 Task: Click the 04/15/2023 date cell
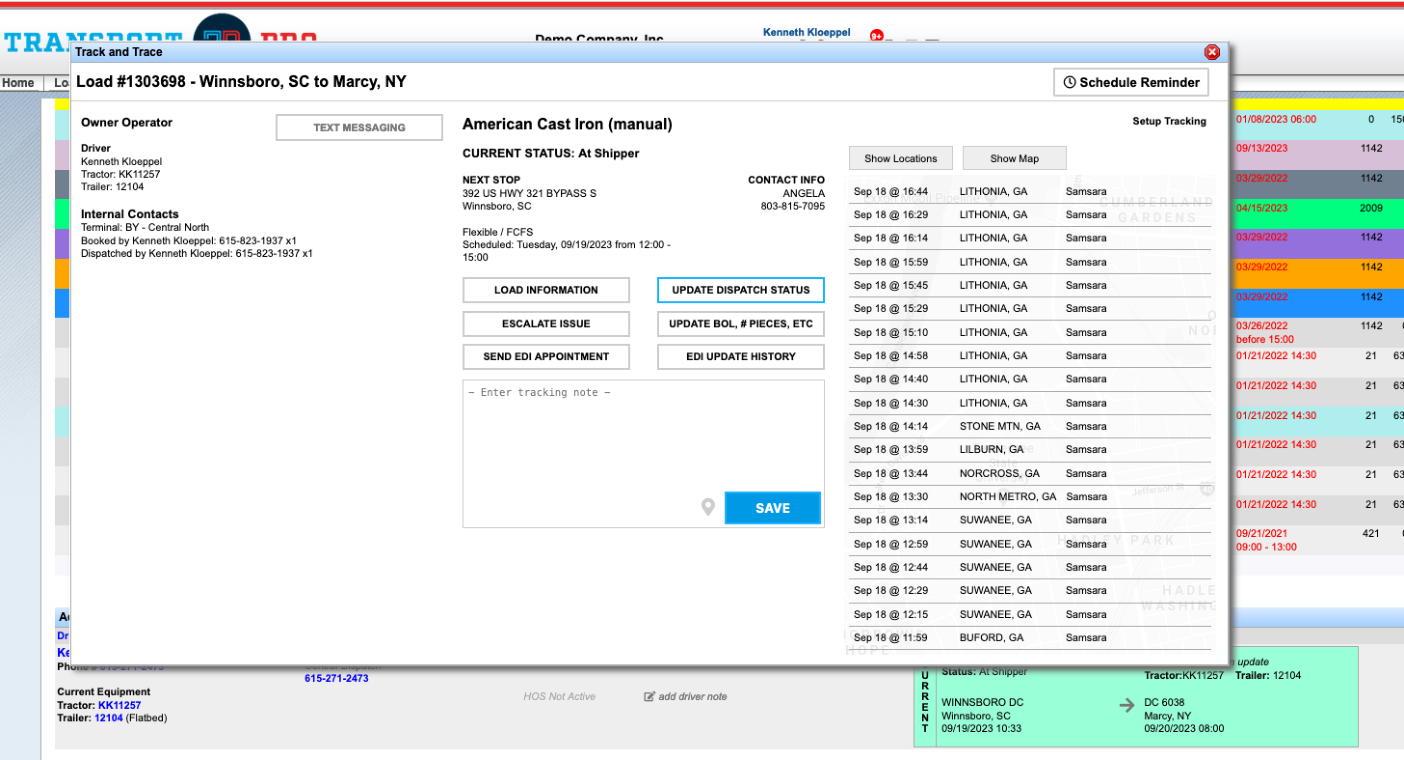[x=1262, y=208]
